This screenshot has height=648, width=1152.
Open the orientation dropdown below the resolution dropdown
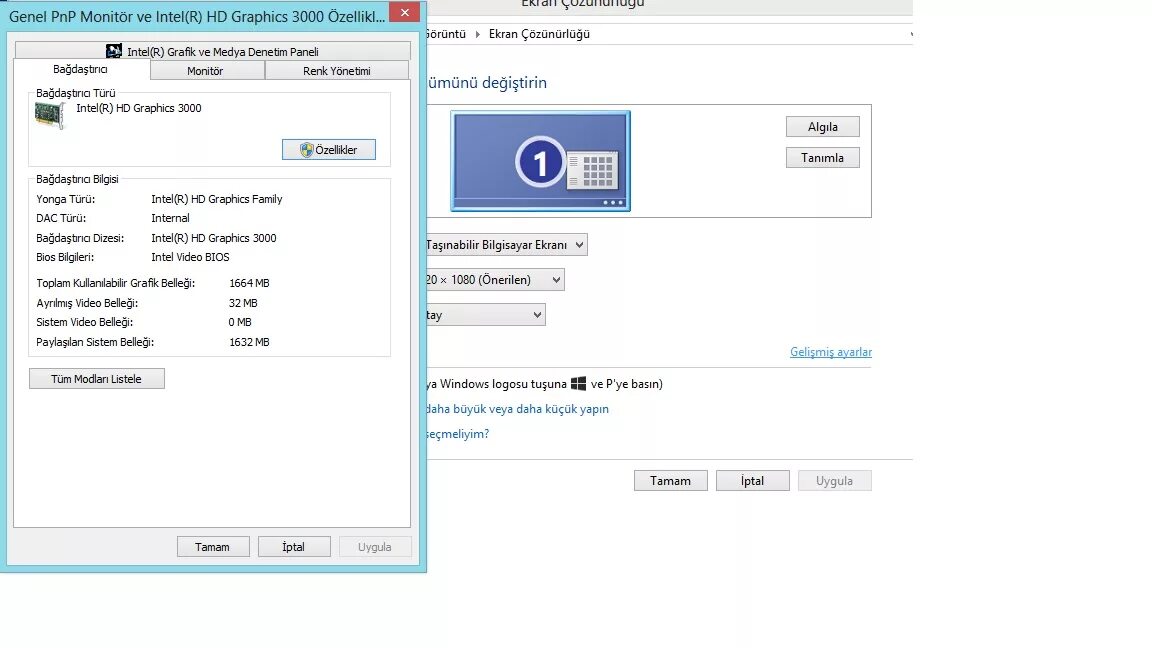[485, 314]
